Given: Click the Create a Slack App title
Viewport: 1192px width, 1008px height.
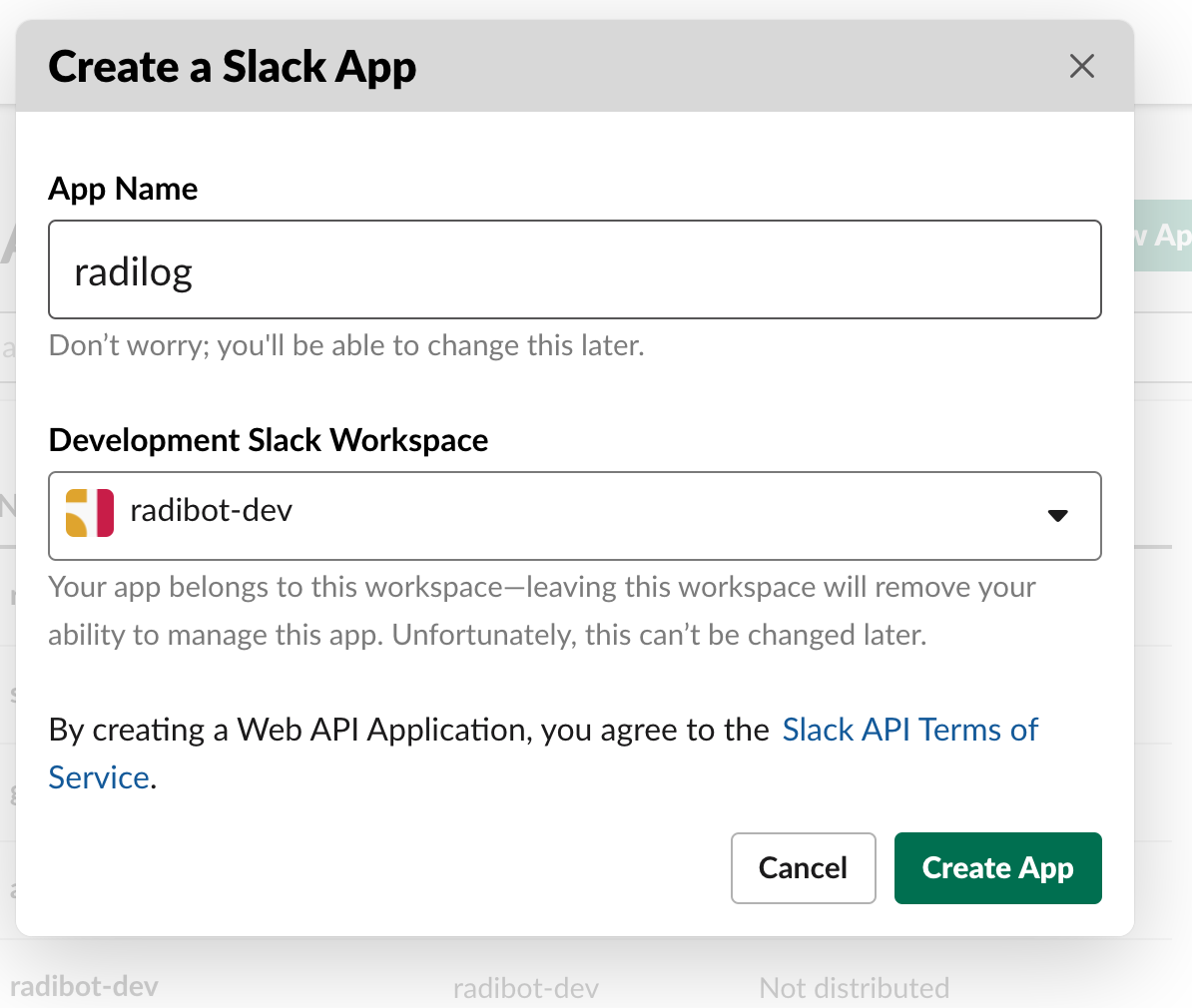Looking at the screenshot, I should (x=232, y=67).
